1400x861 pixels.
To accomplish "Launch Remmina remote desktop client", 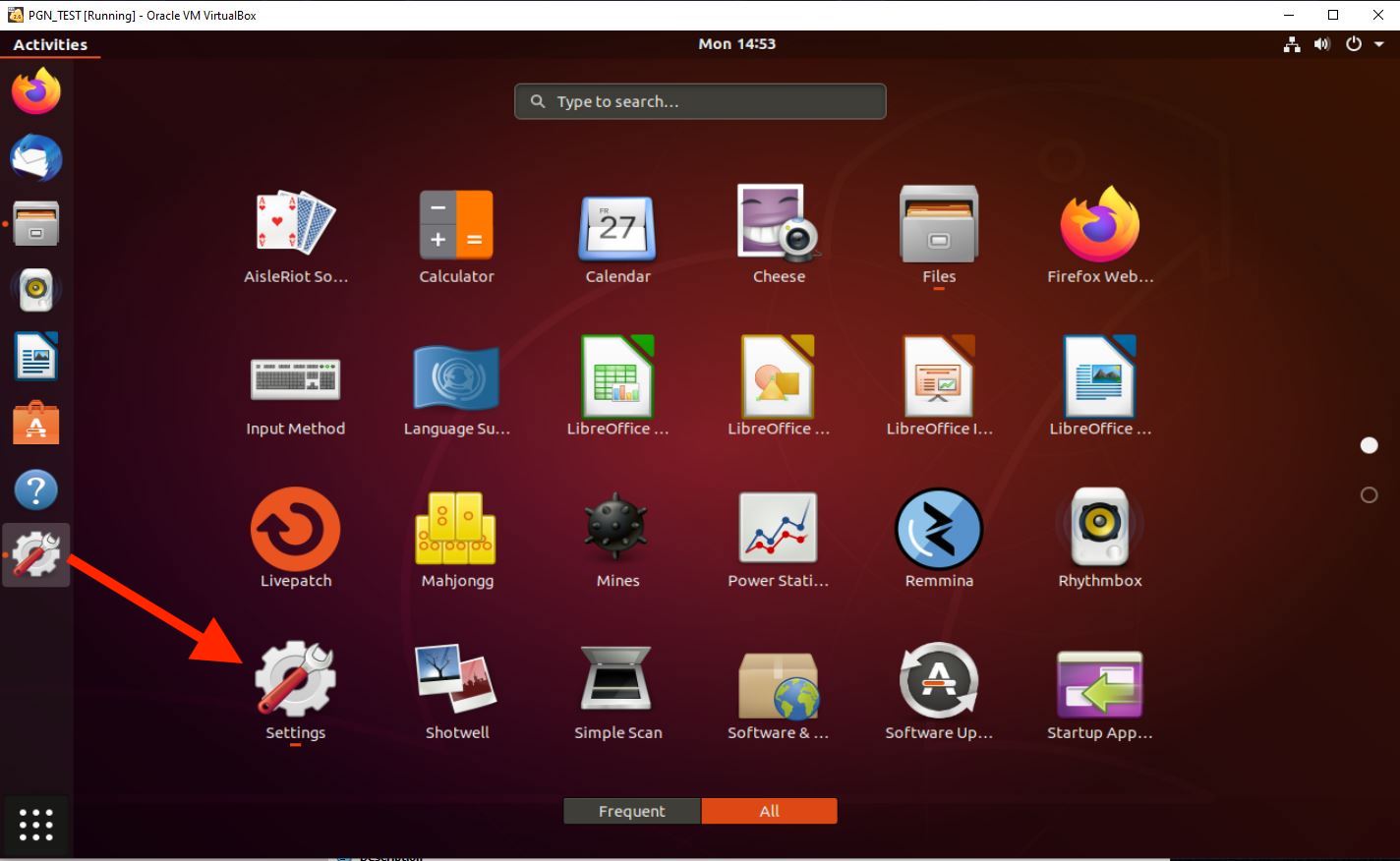I will coord(939,529).
